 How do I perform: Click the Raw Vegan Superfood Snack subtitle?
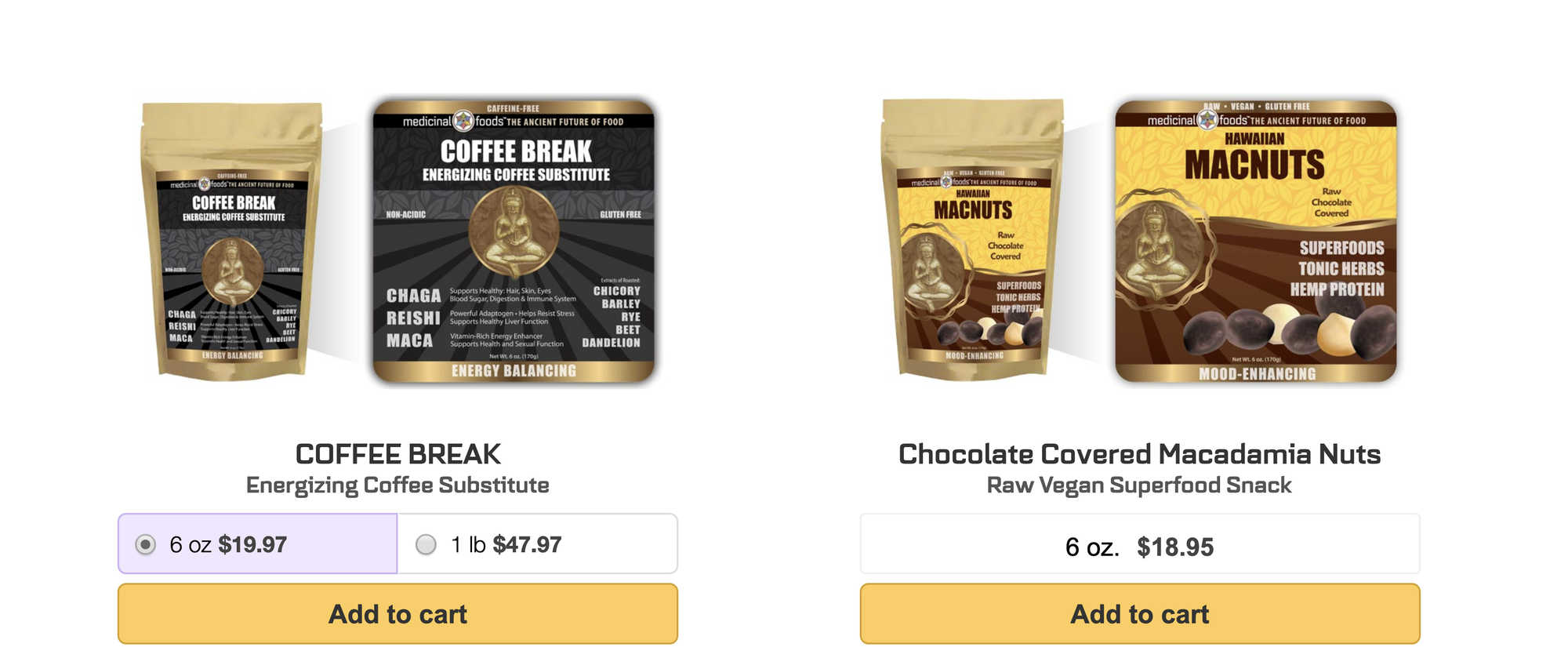coord(1139,485)
